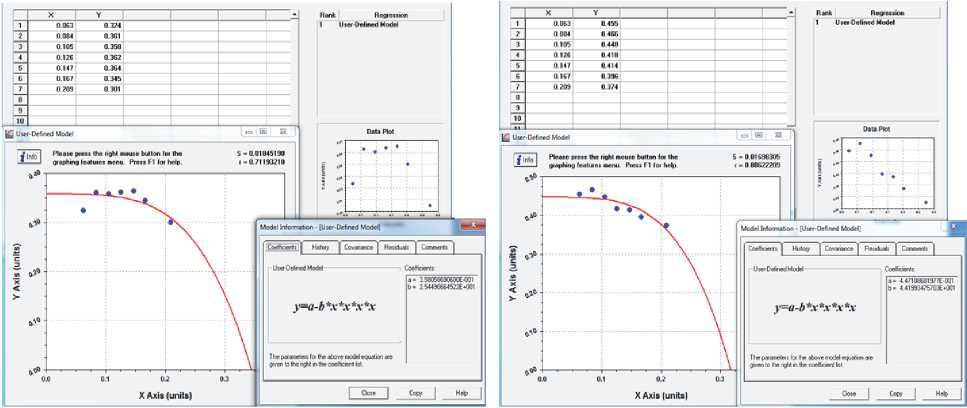Select coefficient a row in the left Model Information dialog
967x408 pixels.
[441, 279]
